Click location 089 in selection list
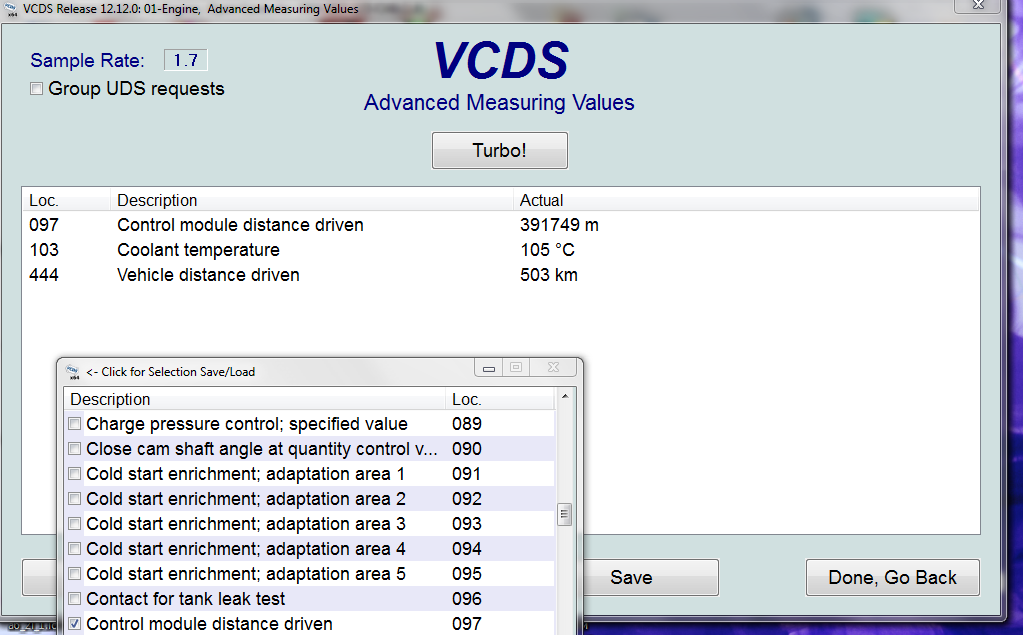 tap(466, 424)
